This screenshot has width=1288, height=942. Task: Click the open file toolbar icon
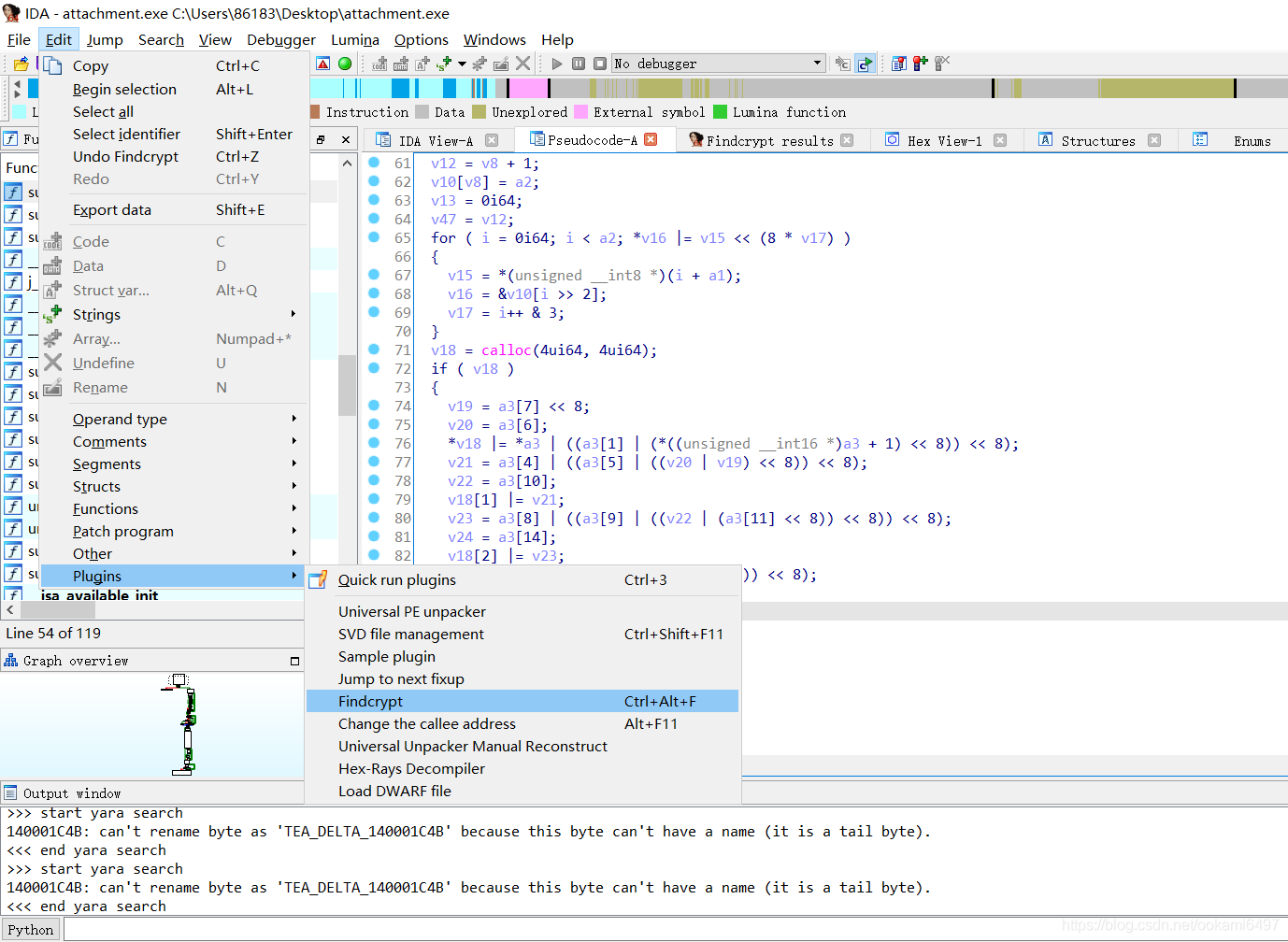coord(21,64)
